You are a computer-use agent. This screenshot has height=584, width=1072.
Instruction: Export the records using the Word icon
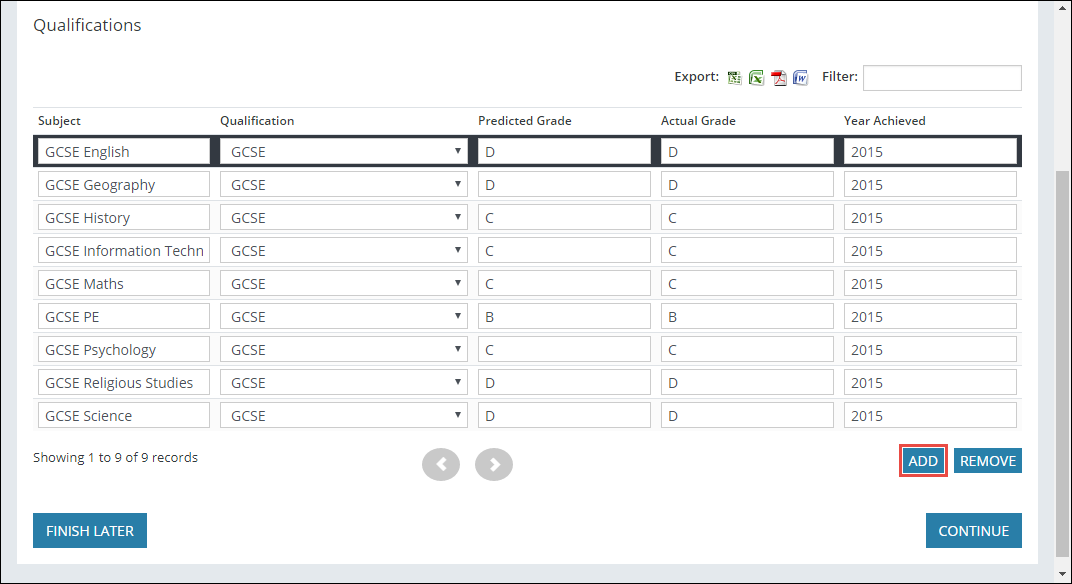click(801, 77)
